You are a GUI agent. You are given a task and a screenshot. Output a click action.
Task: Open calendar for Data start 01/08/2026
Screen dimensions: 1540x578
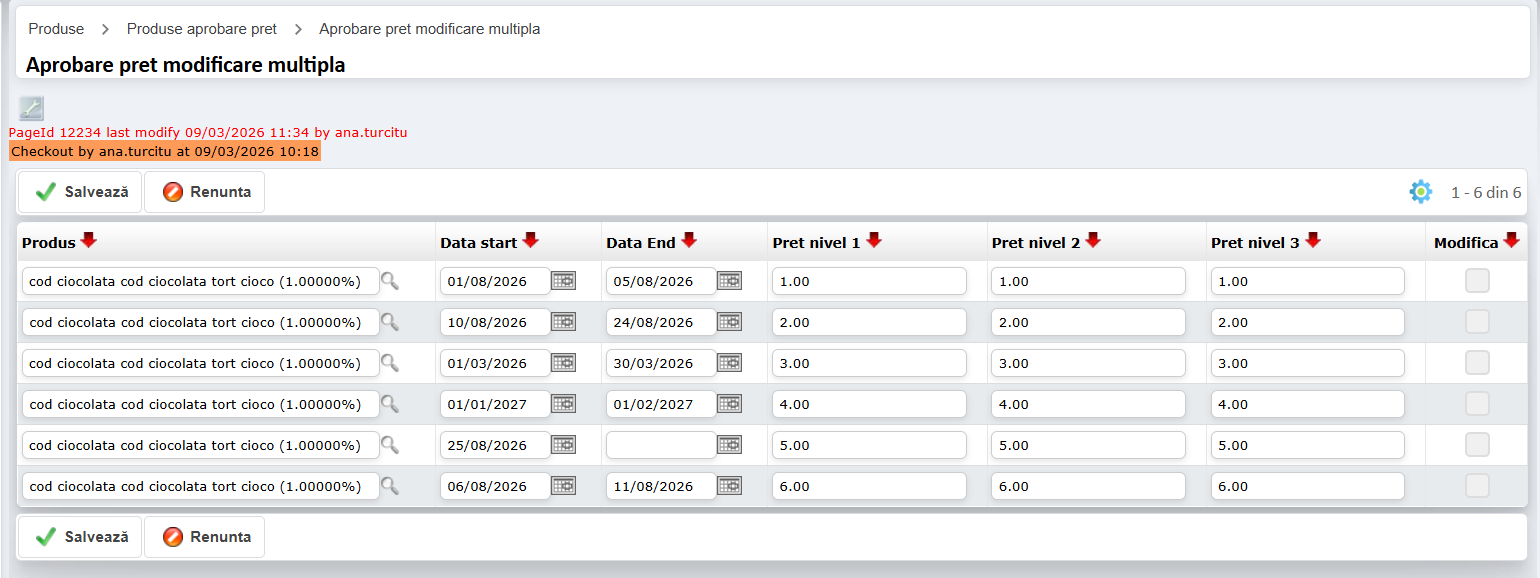tap(564, 282)
